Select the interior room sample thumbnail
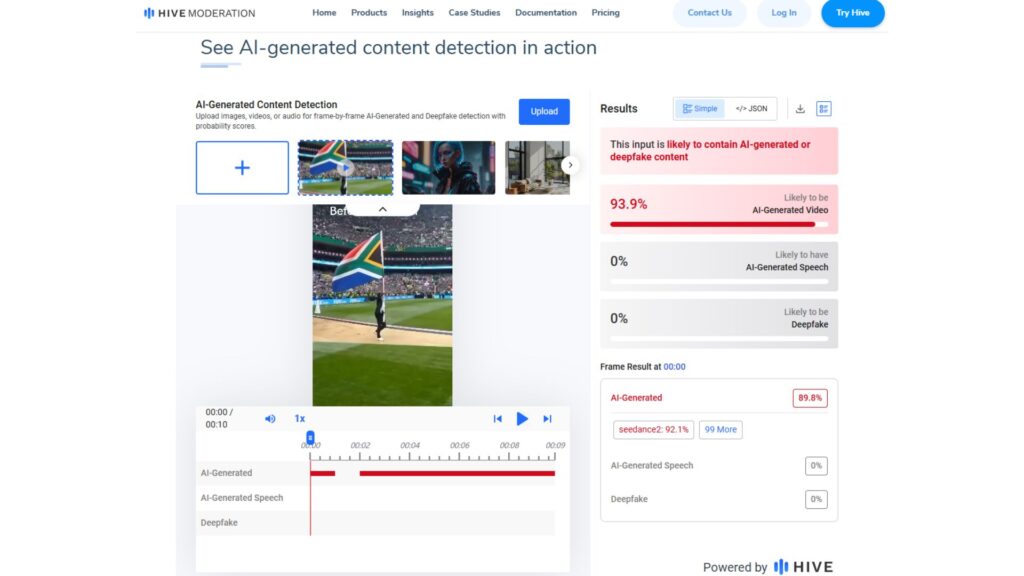The width and height of the screenshot is (1024, 576). pyautogui.click(x=537, y=168)
